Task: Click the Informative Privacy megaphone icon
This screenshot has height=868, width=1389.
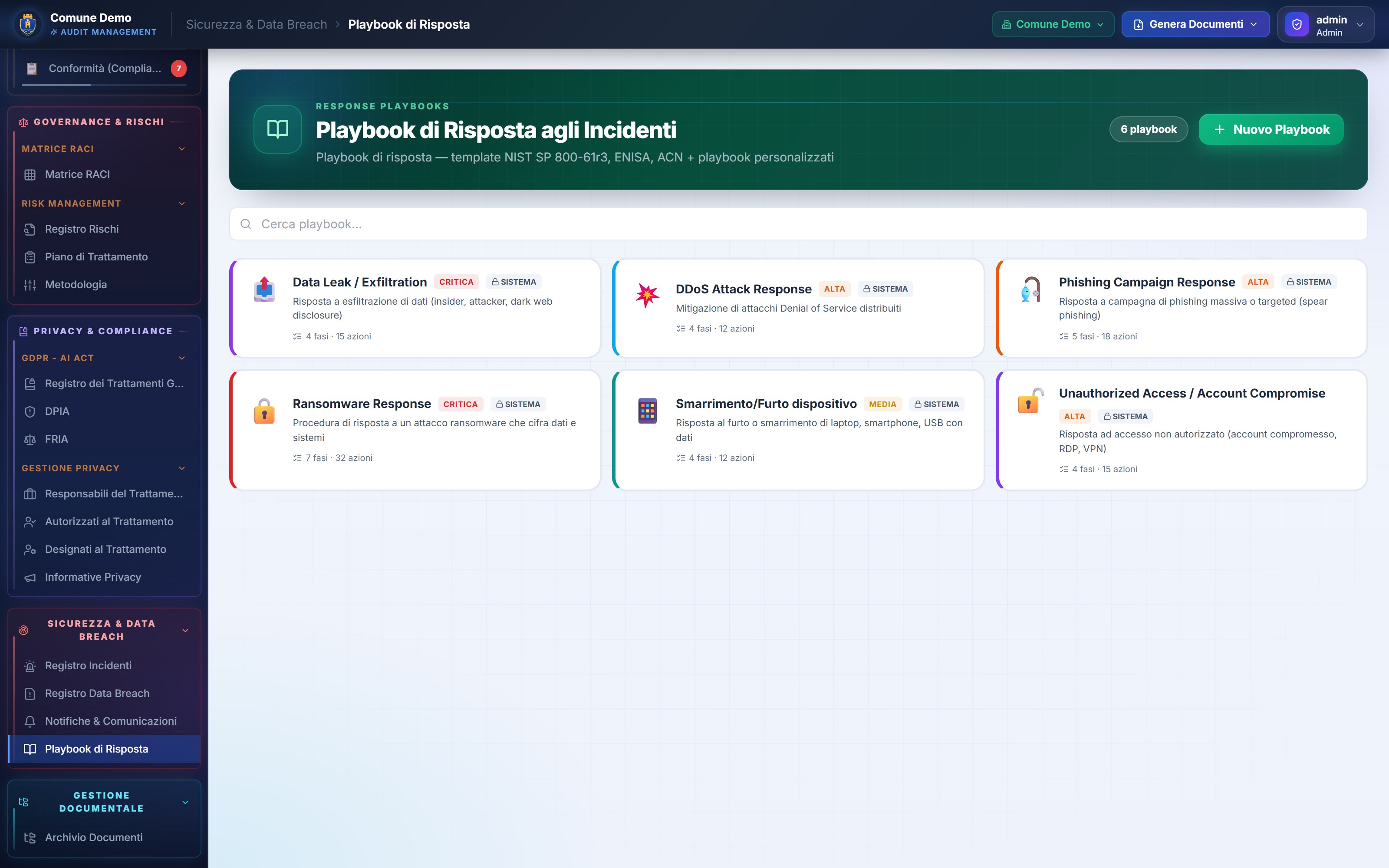Action: tap(30, 578)
